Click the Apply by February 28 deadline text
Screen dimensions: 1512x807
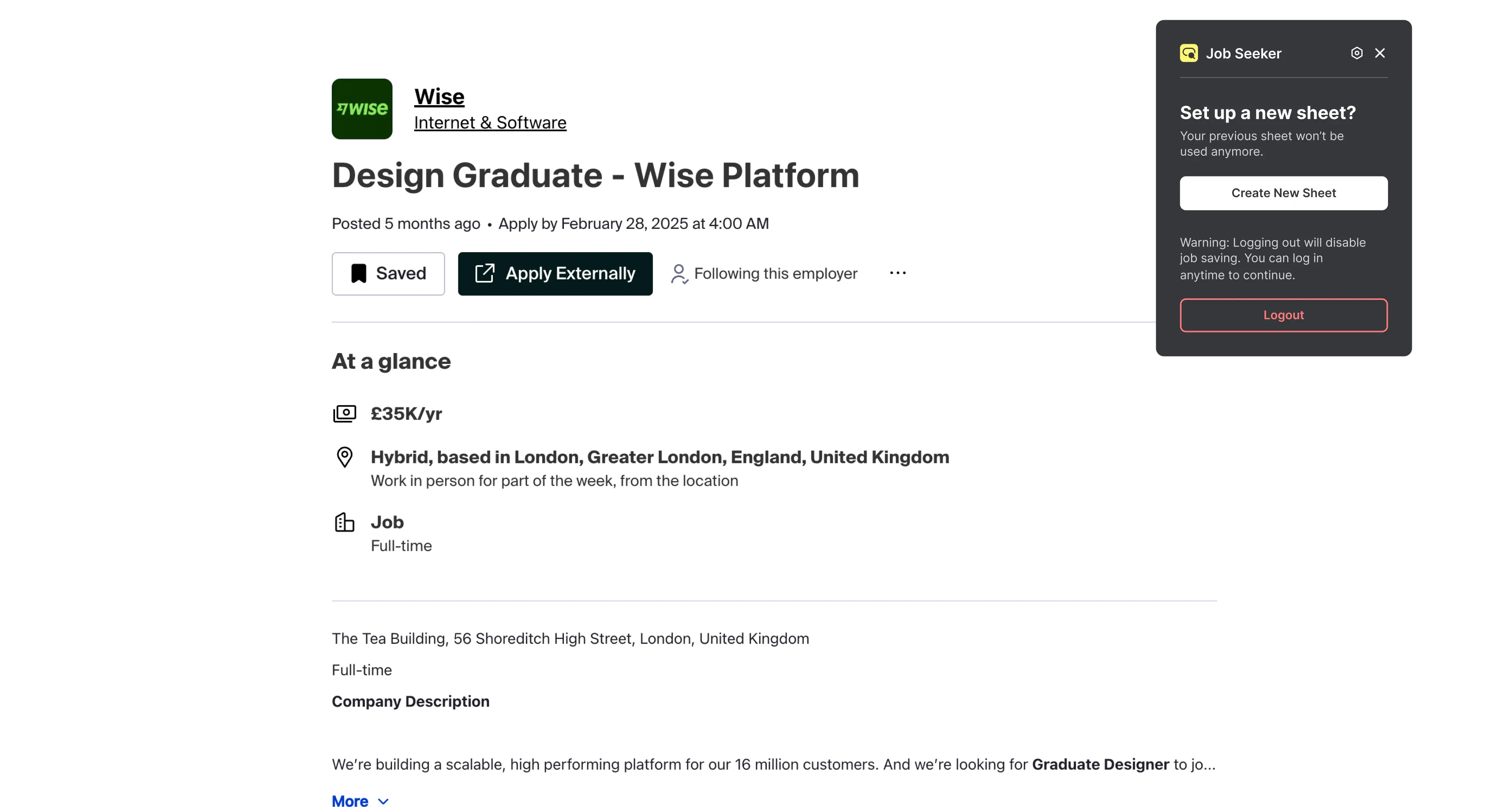[633, 223]
